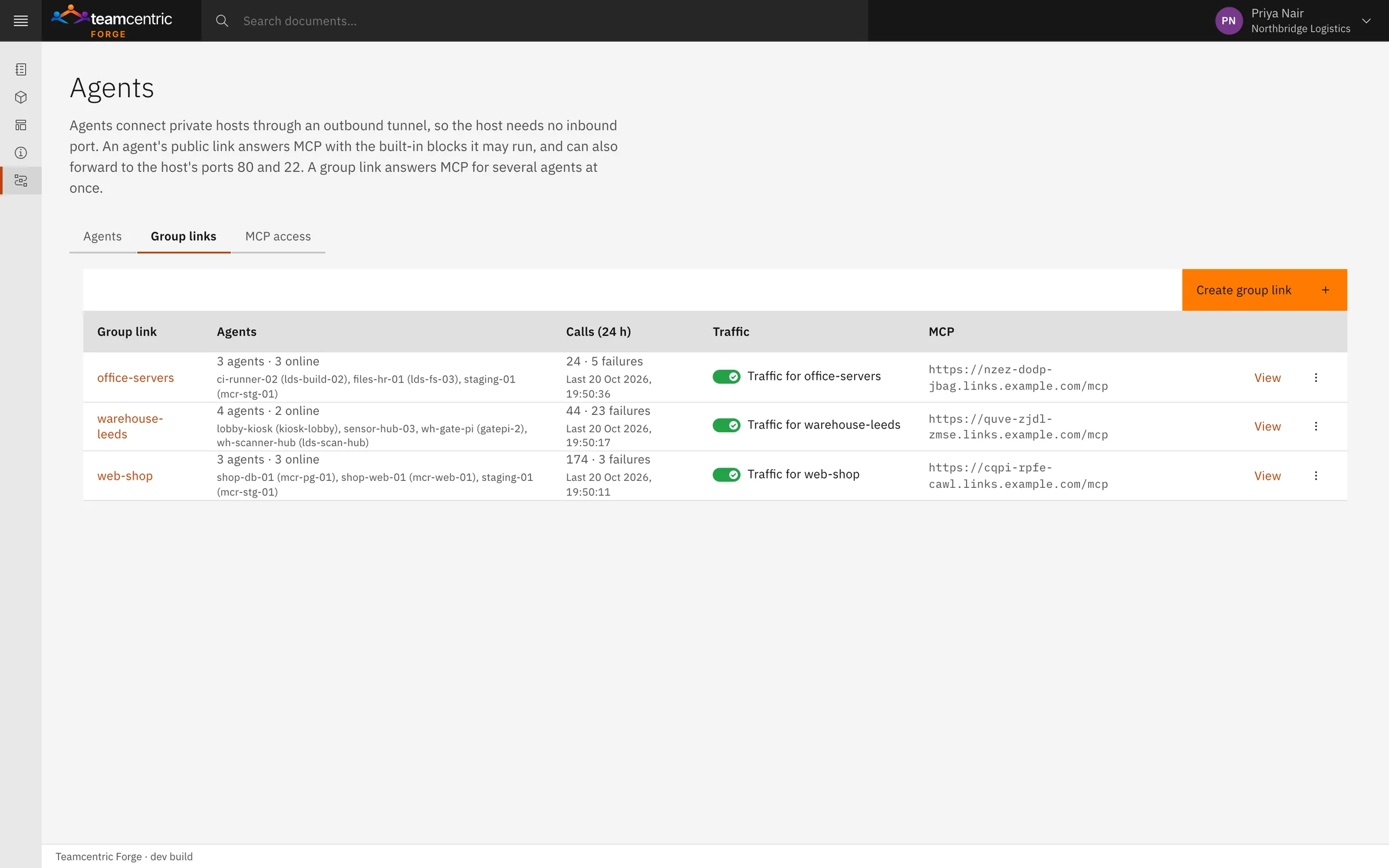Image resolution: width=1389 pixels, height=868 pixels.
Task: Open the info circle sidebar icon
Action: click(21, 153)
